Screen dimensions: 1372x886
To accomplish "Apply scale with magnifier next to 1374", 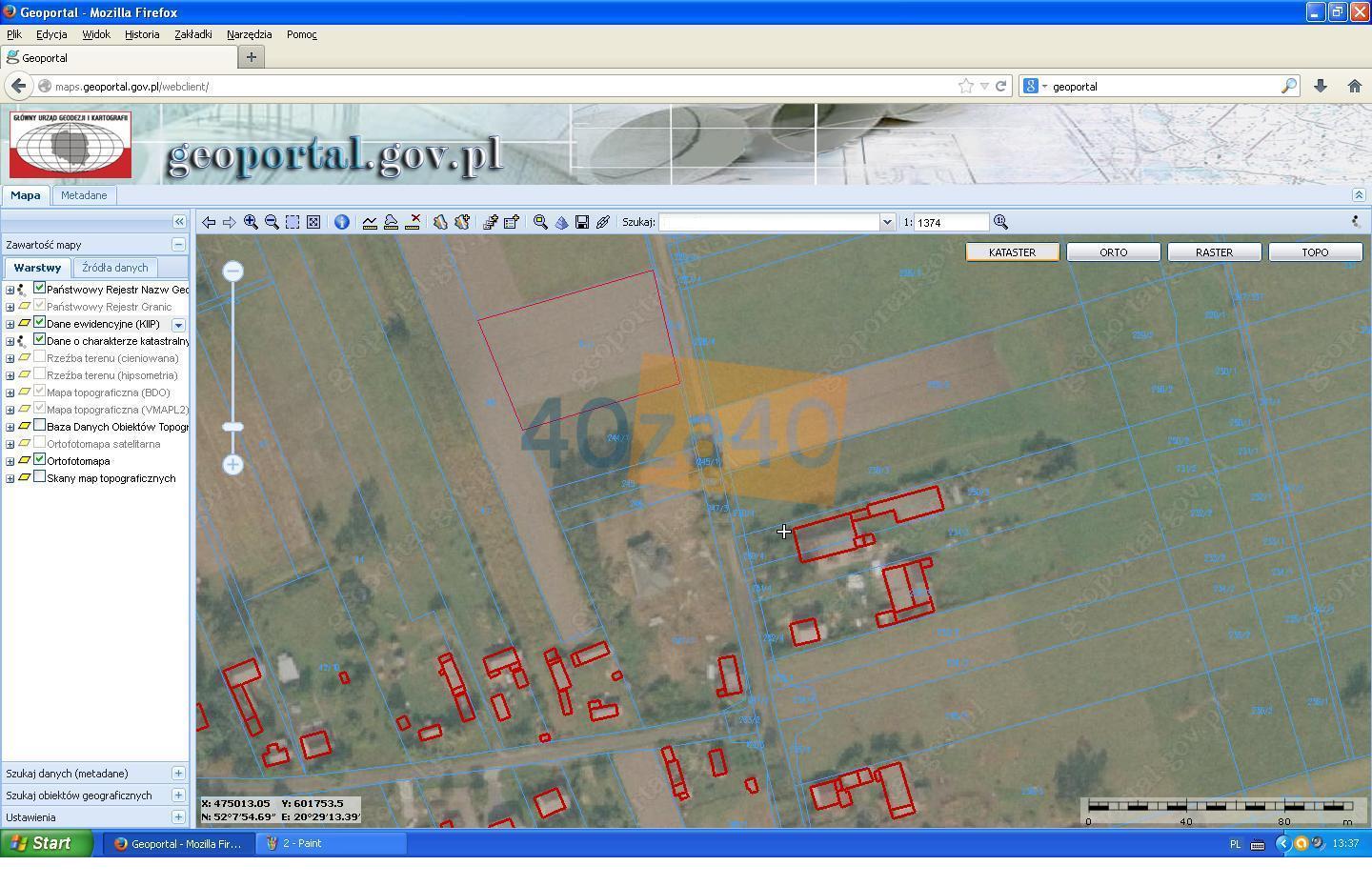I will pos(1000,222).
